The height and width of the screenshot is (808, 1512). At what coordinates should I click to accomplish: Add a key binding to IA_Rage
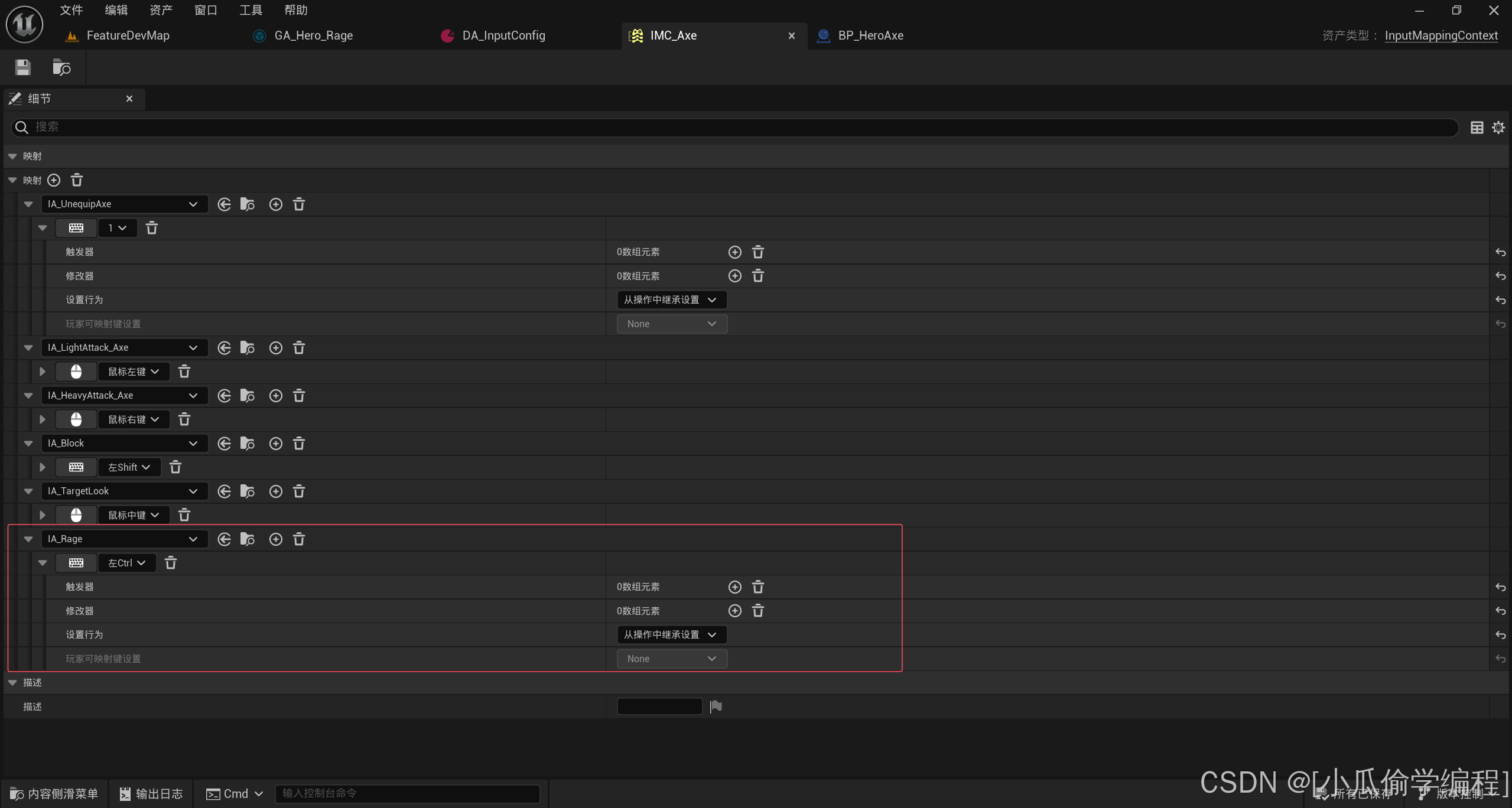(x=276, y=539)
